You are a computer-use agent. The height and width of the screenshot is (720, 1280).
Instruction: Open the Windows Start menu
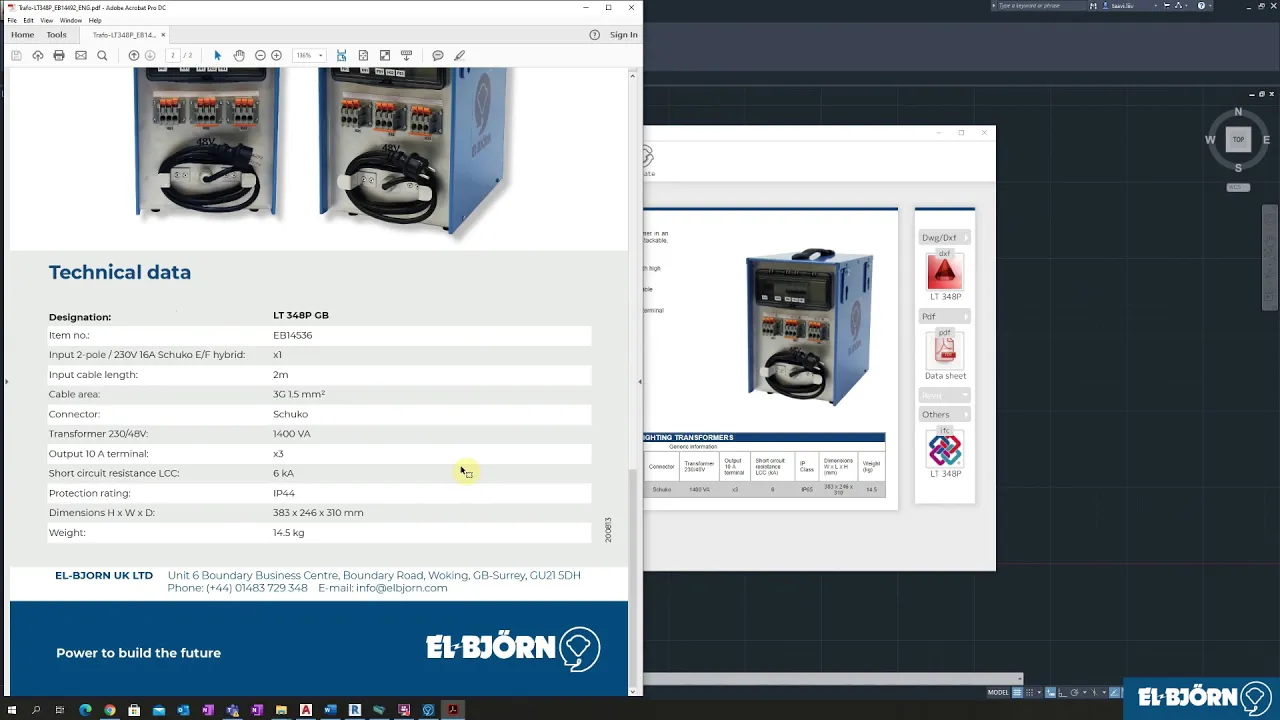12,710
